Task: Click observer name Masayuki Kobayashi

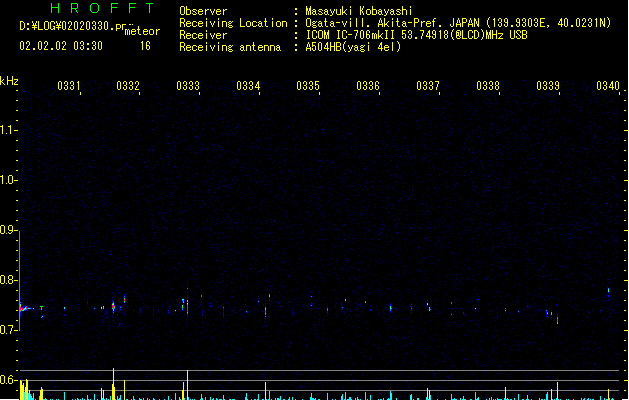Action: point(359,11)
